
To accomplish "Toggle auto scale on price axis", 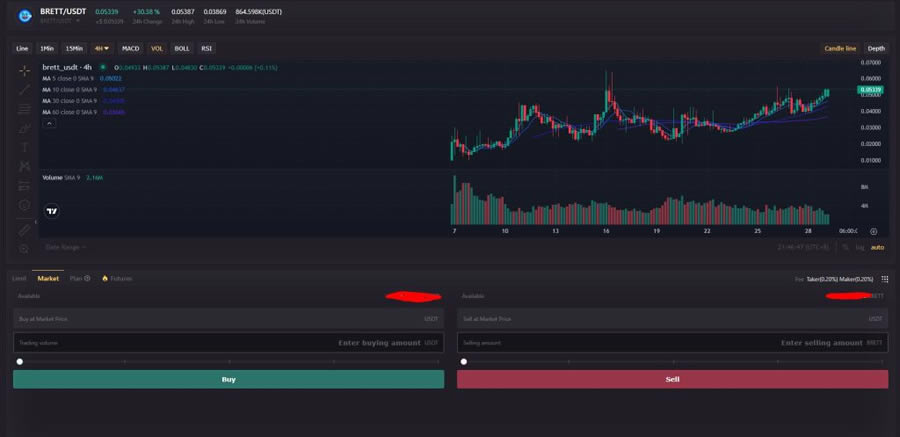I will click(877, 247).
